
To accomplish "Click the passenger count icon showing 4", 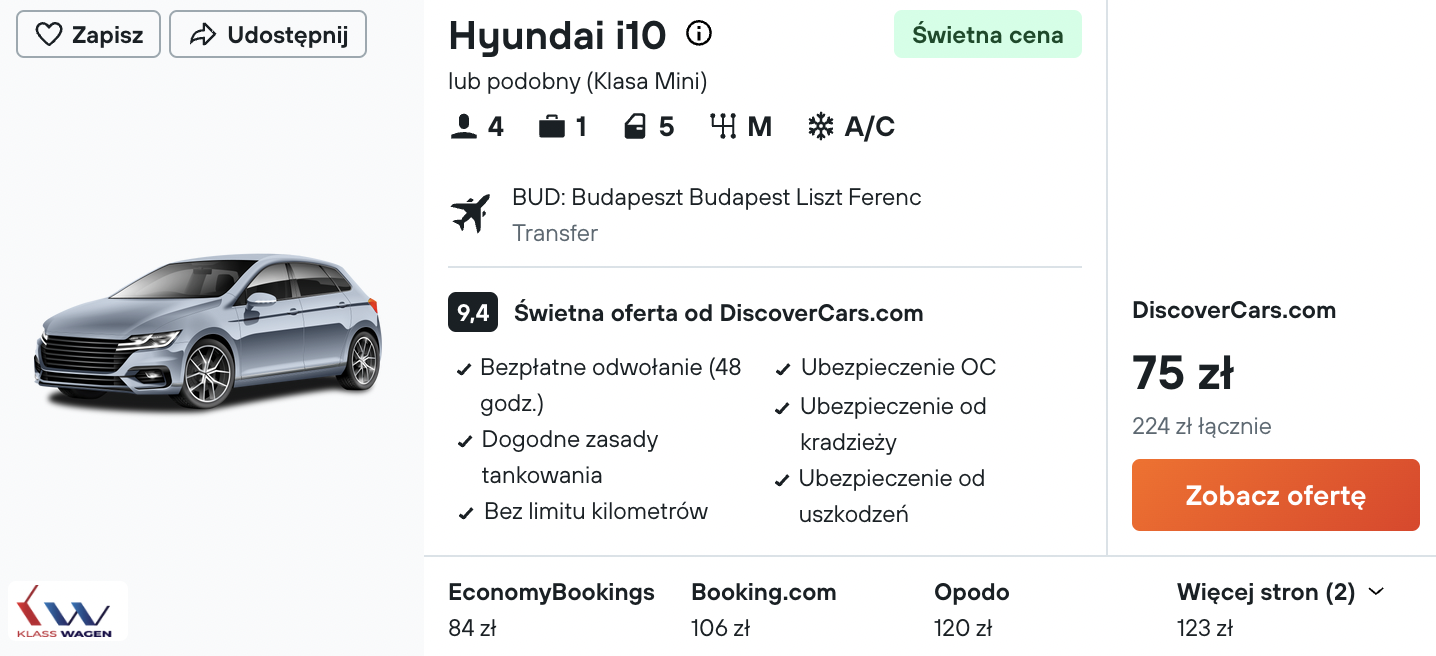I will pos(464,127).
